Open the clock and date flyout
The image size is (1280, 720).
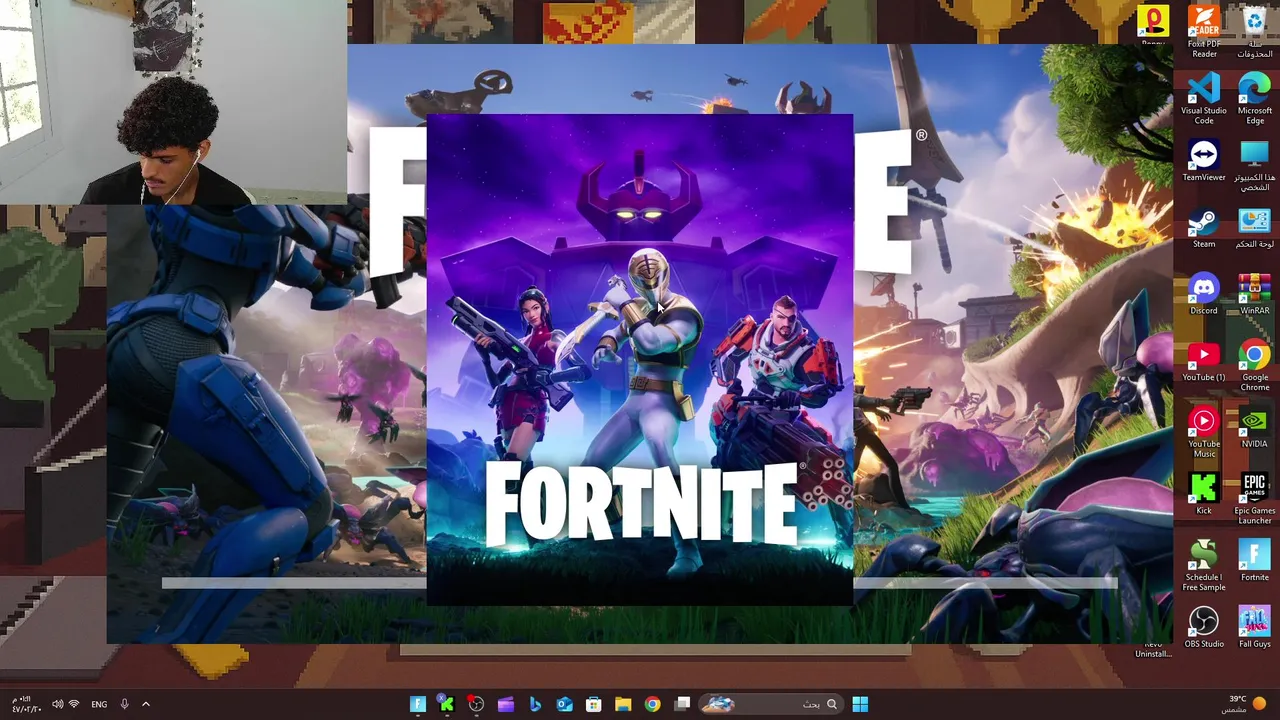(x=25, y=704)
